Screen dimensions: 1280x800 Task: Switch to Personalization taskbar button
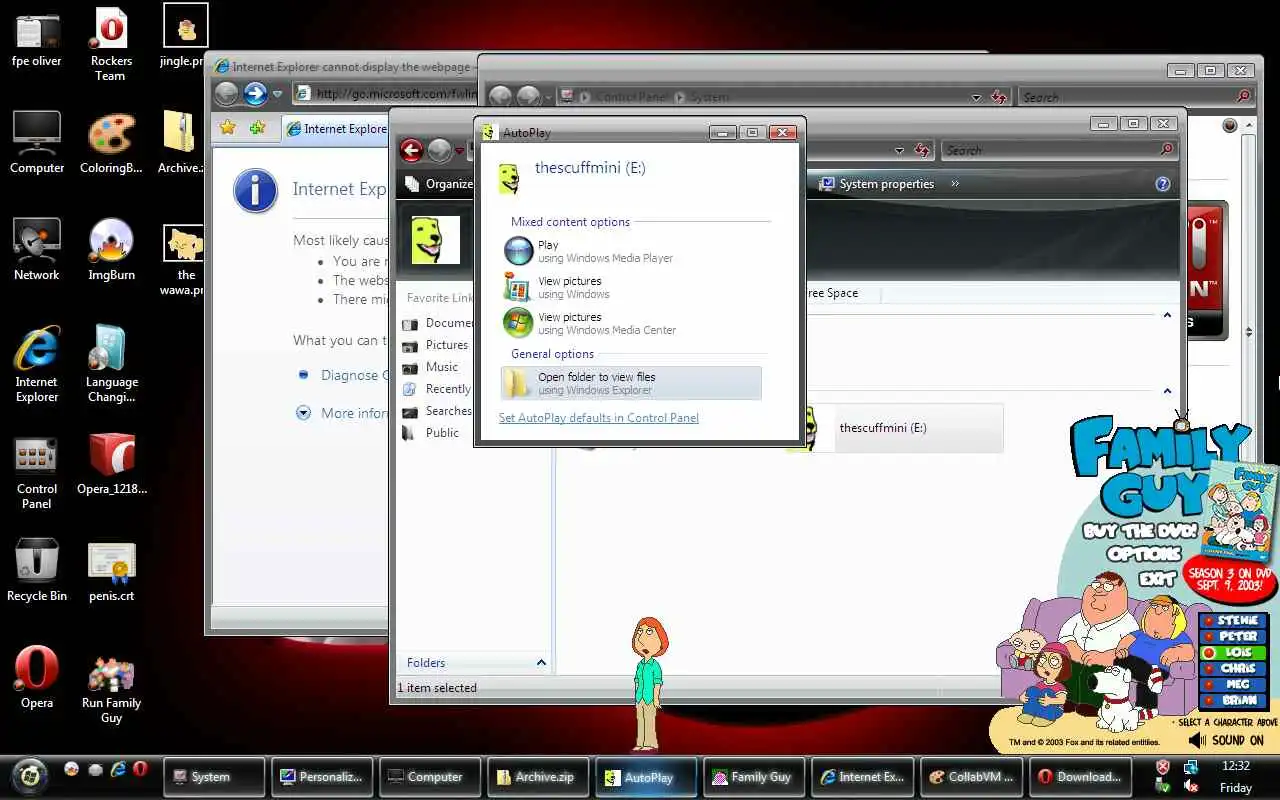322,776
